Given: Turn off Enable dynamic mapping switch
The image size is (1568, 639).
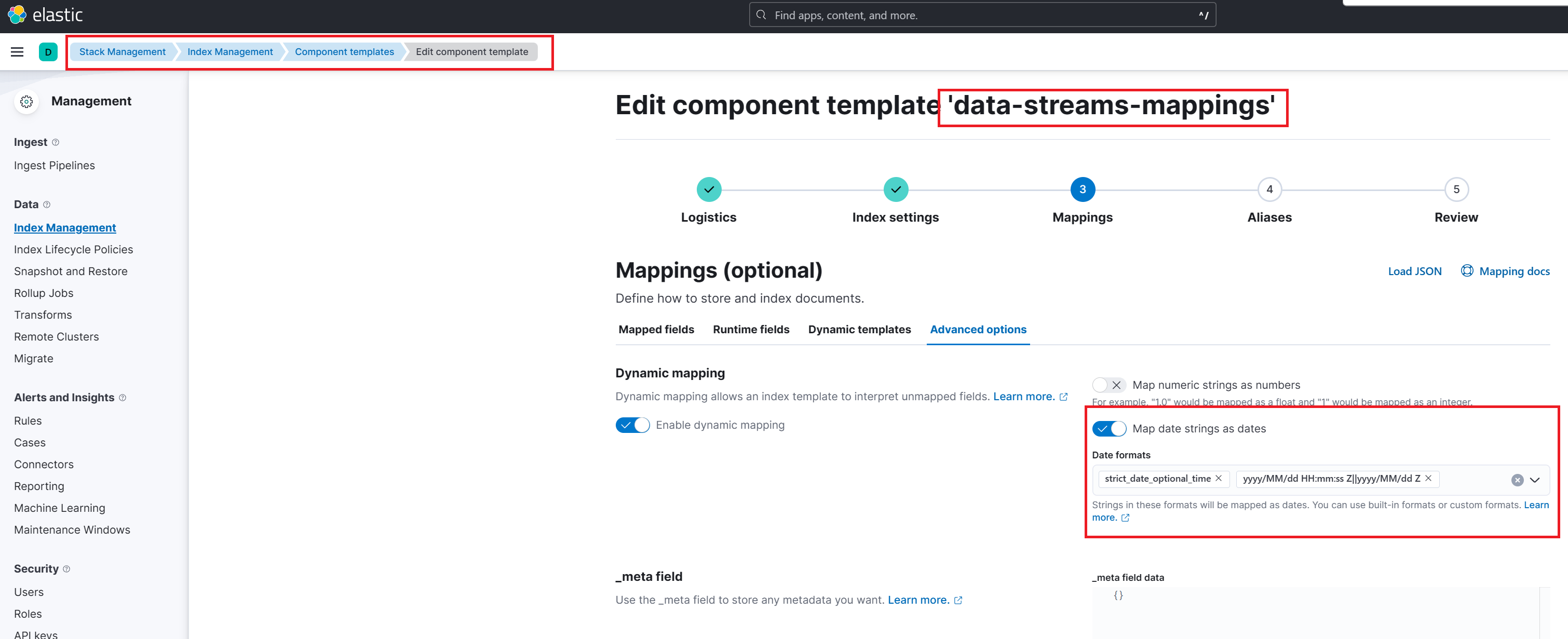Looking at the screenshot, I should tap(632, 425).
